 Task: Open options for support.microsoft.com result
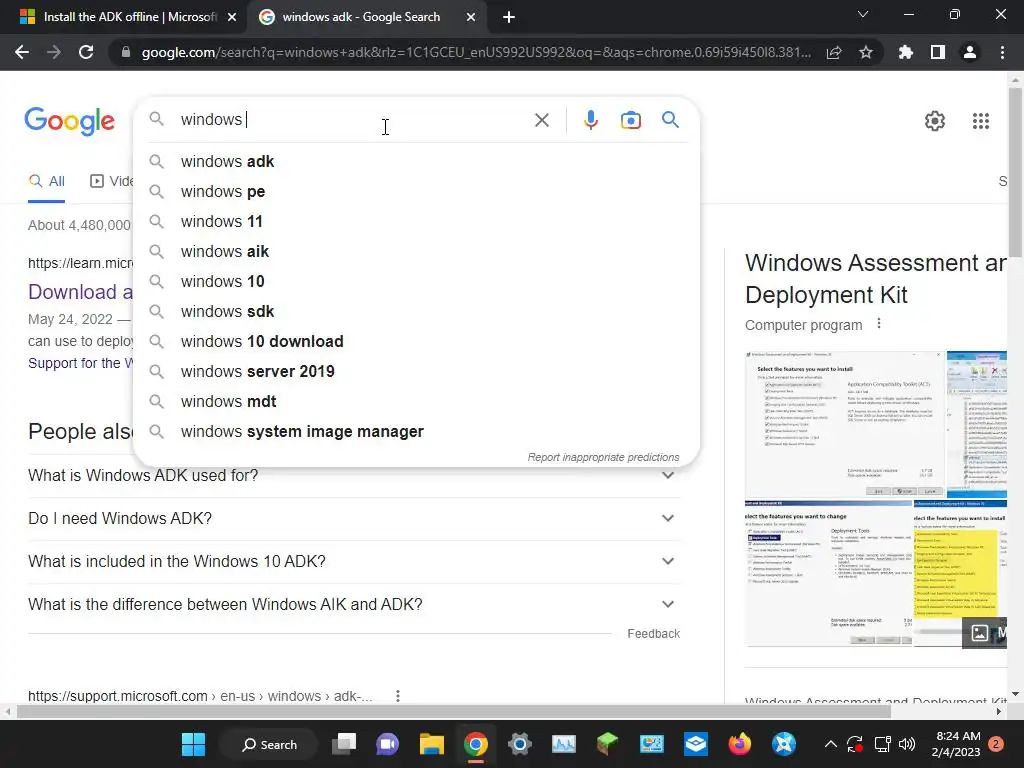(x=398, y=696)
